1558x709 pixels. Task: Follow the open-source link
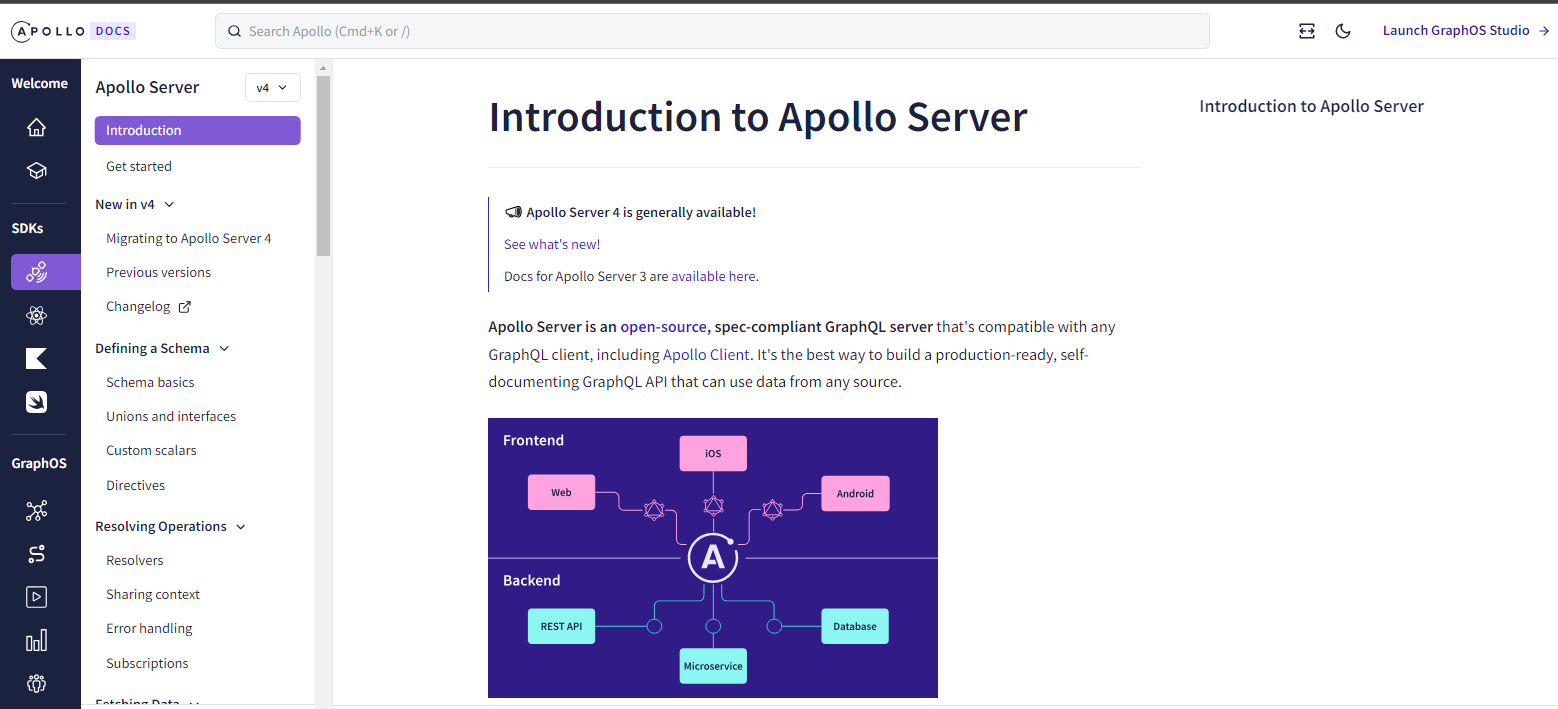(x=664, y=326)
